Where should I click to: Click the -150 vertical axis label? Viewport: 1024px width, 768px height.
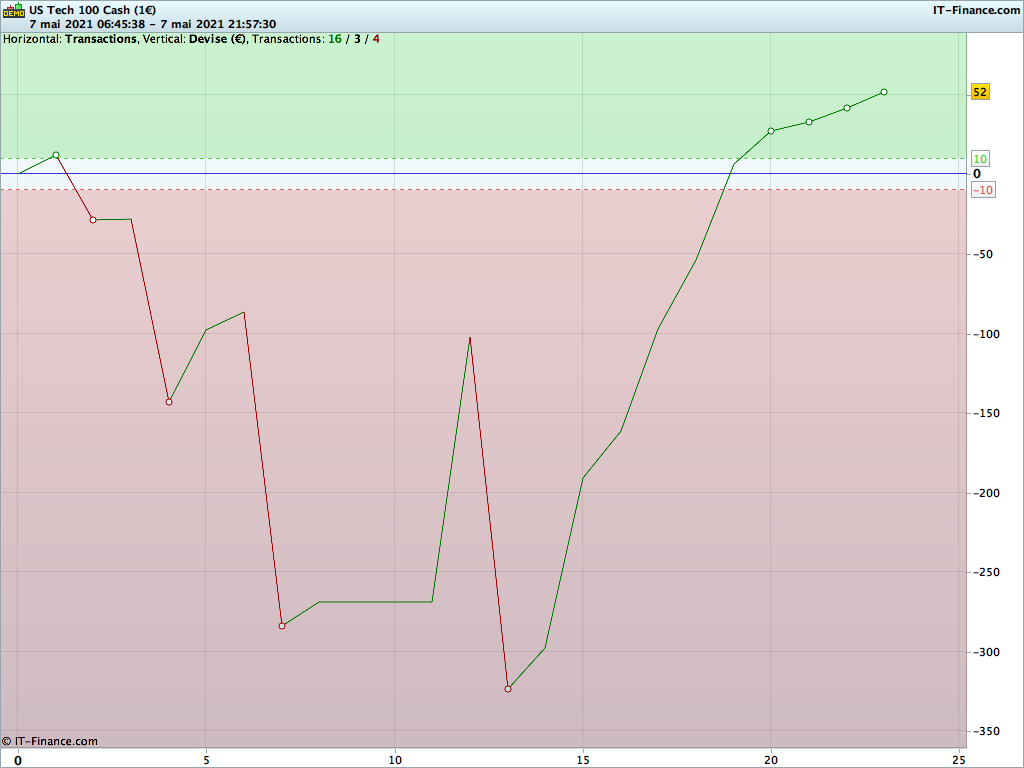986,413
